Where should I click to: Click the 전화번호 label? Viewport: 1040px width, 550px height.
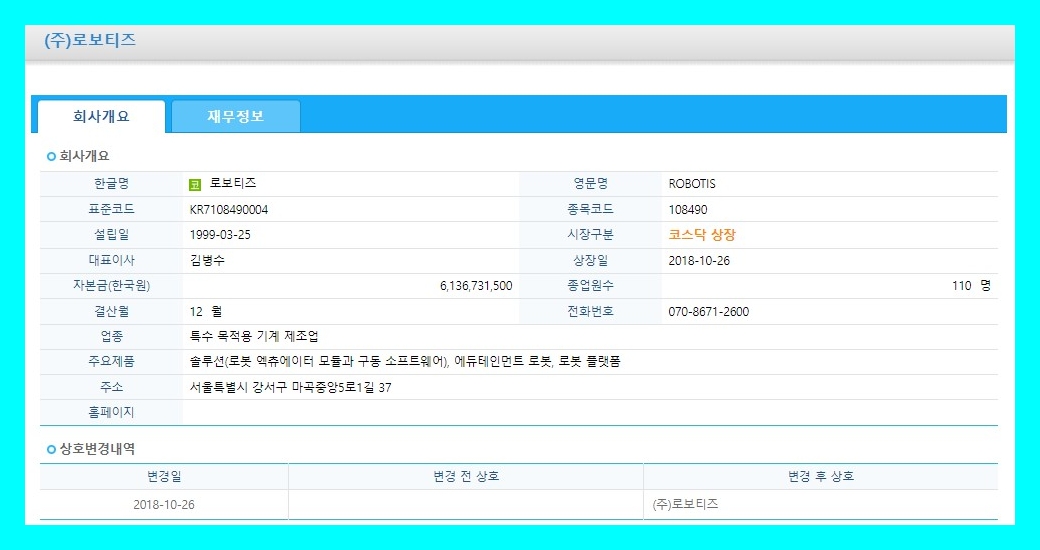pos(590,311)
